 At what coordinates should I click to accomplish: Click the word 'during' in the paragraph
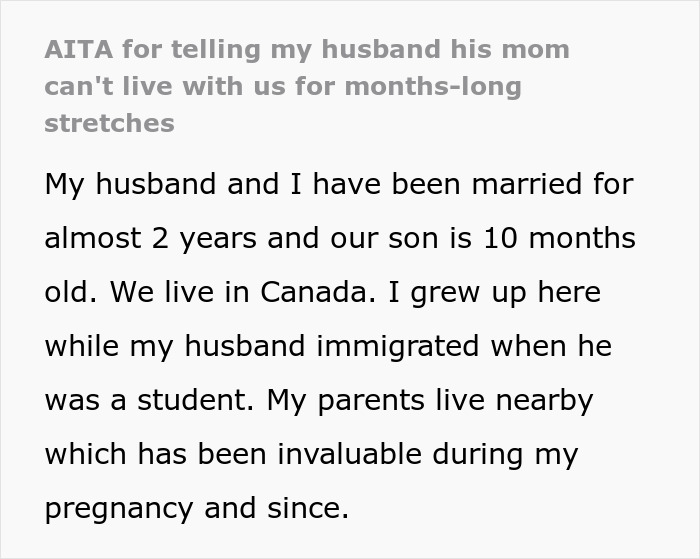[x=478, y=455]
